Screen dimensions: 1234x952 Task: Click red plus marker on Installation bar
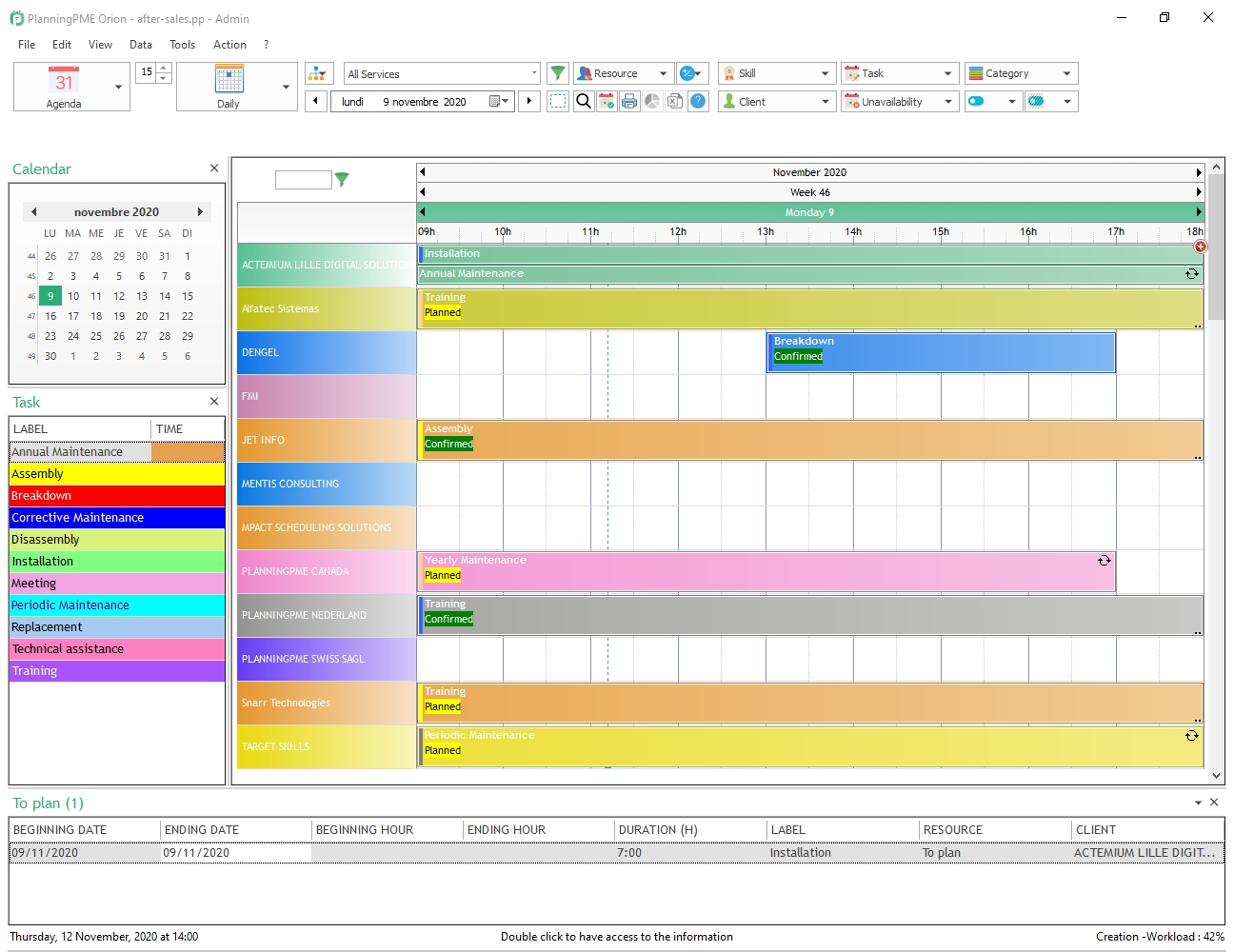coord(1201,247)
